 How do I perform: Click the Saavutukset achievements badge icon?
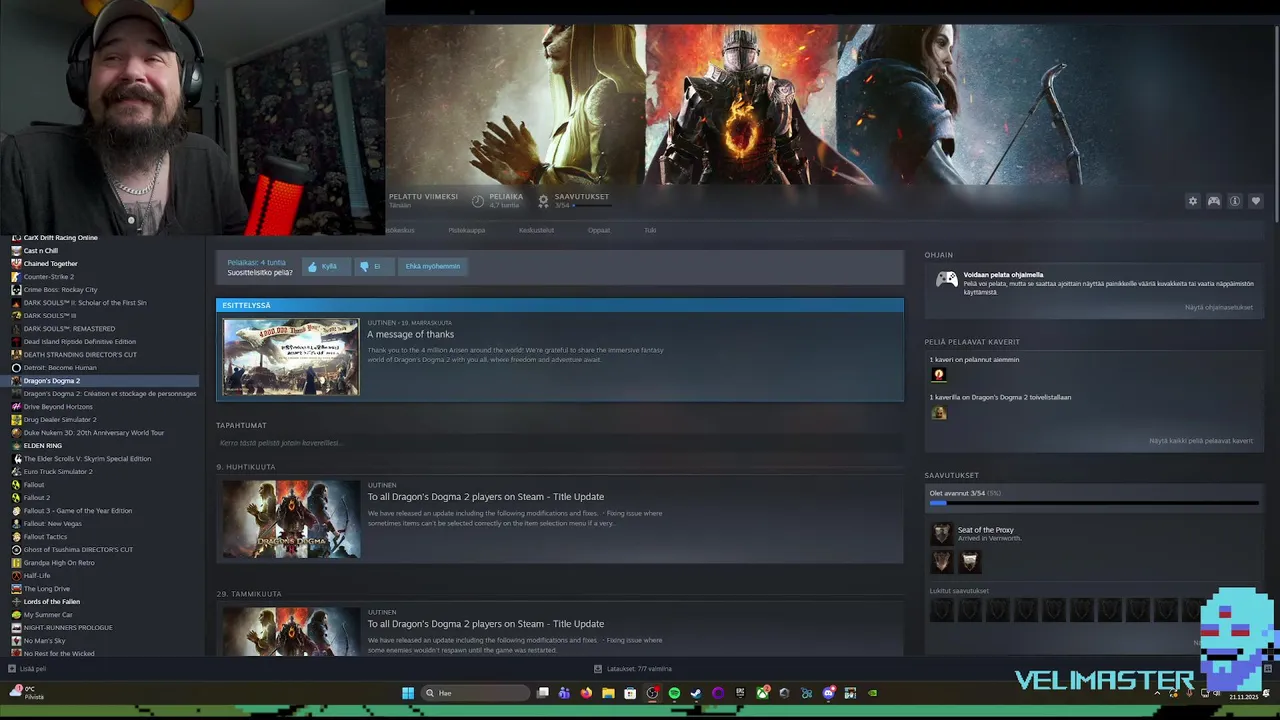click(543, 201)
